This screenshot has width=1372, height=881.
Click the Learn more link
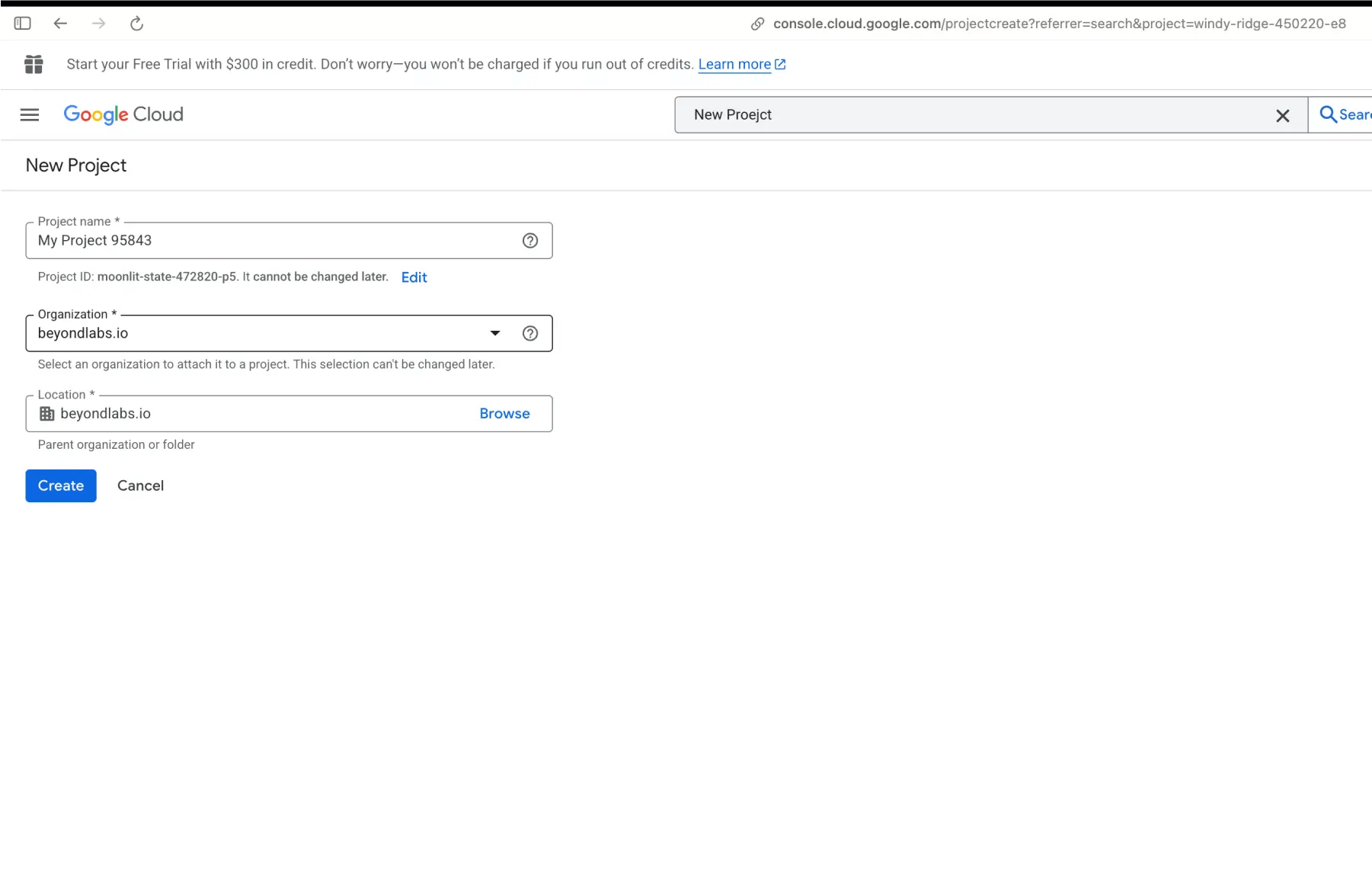pos(741,64)
